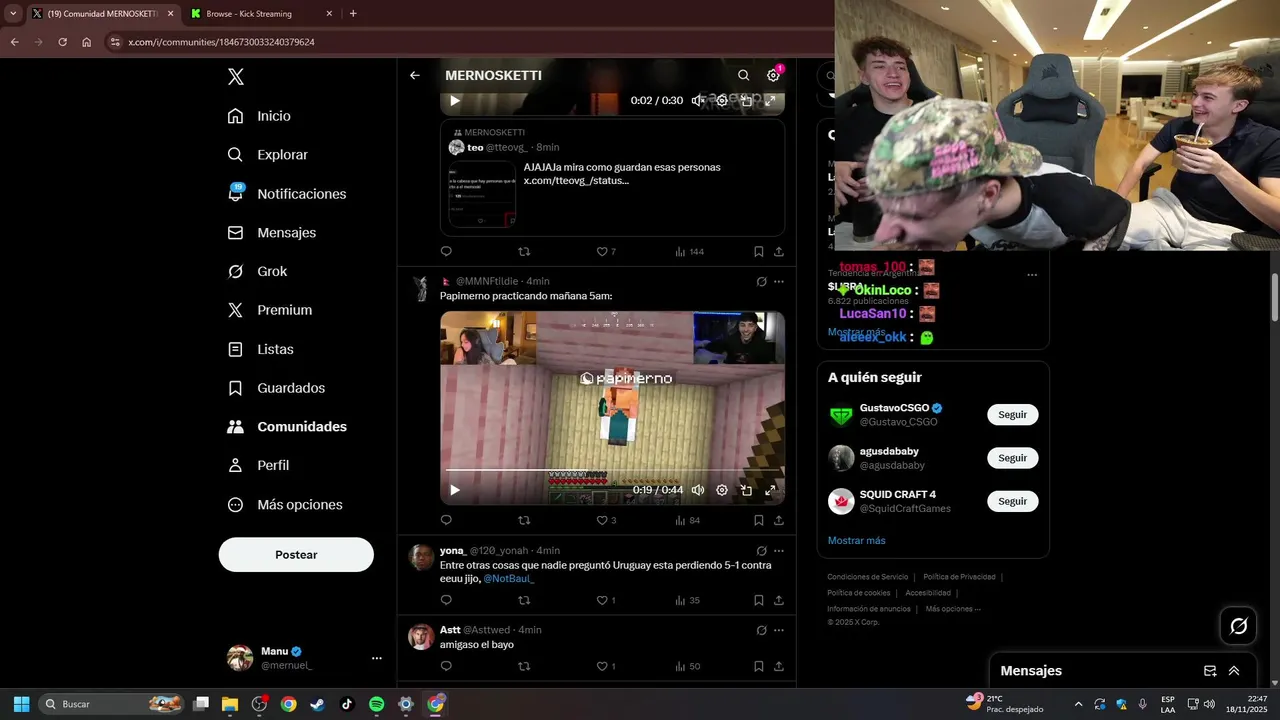Image resolution: width=1280 pixels, height=720 pixels.
Task: Reload the page in Chrome
Action: point(62,42)
